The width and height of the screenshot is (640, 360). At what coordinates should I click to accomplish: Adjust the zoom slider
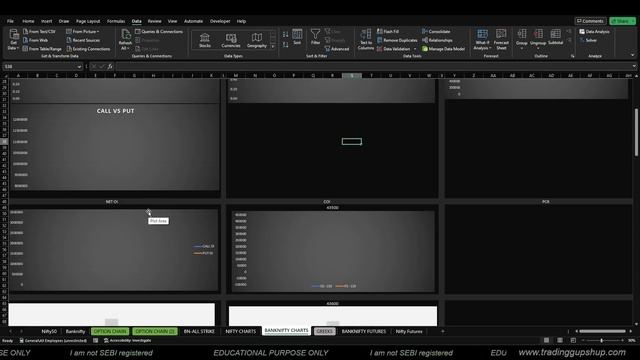[x=602, y=340]
